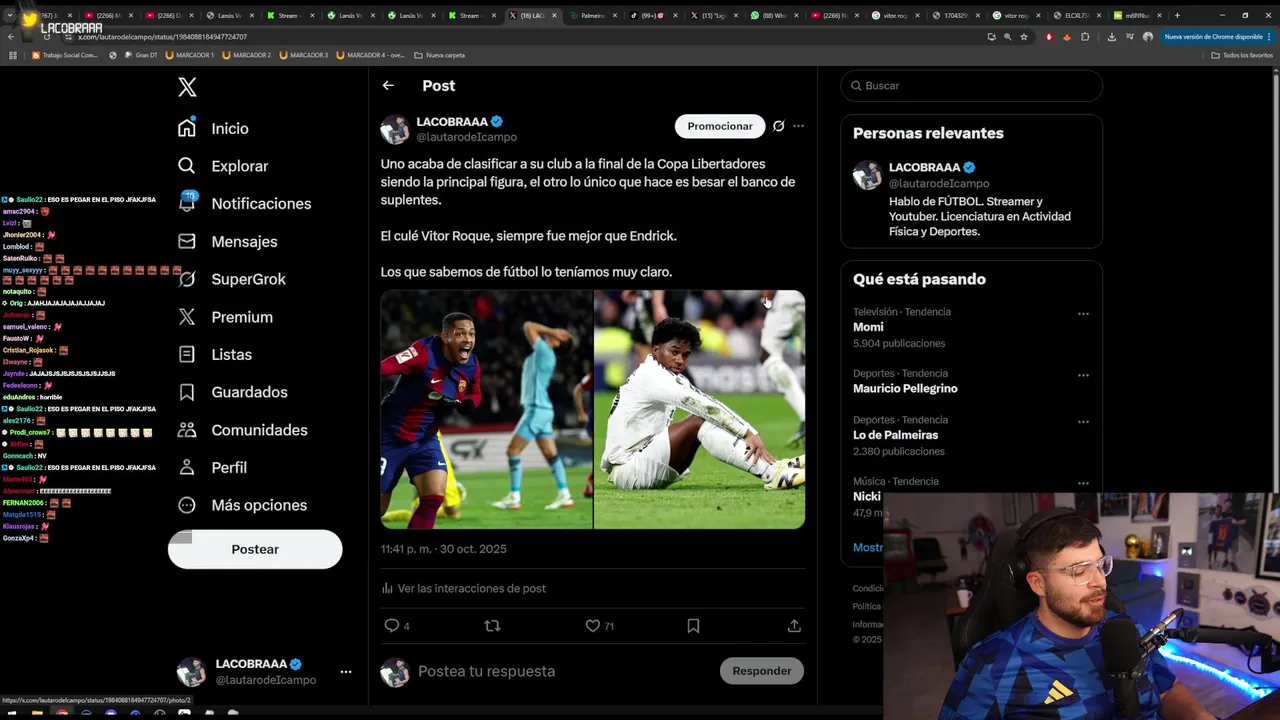The image size is (1280, 720).
Task: Open more options for Lo de Palmeiras
Action: click(1083, 422)
